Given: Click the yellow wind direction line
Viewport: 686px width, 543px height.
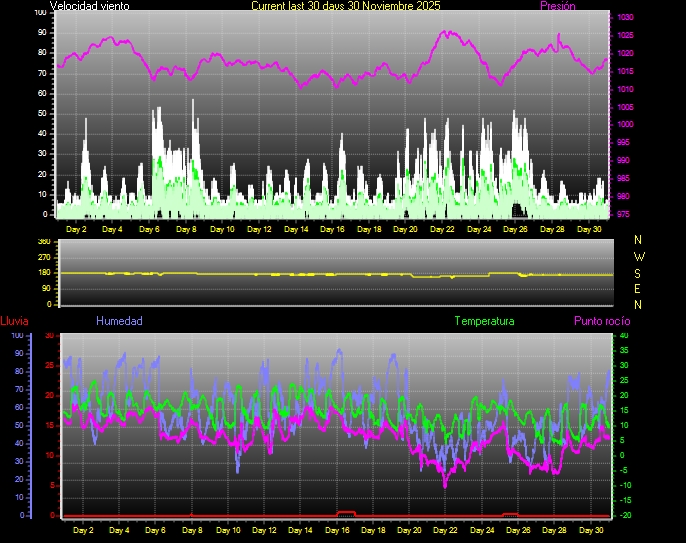Looking at the screenshot, I should coord(300,274).
